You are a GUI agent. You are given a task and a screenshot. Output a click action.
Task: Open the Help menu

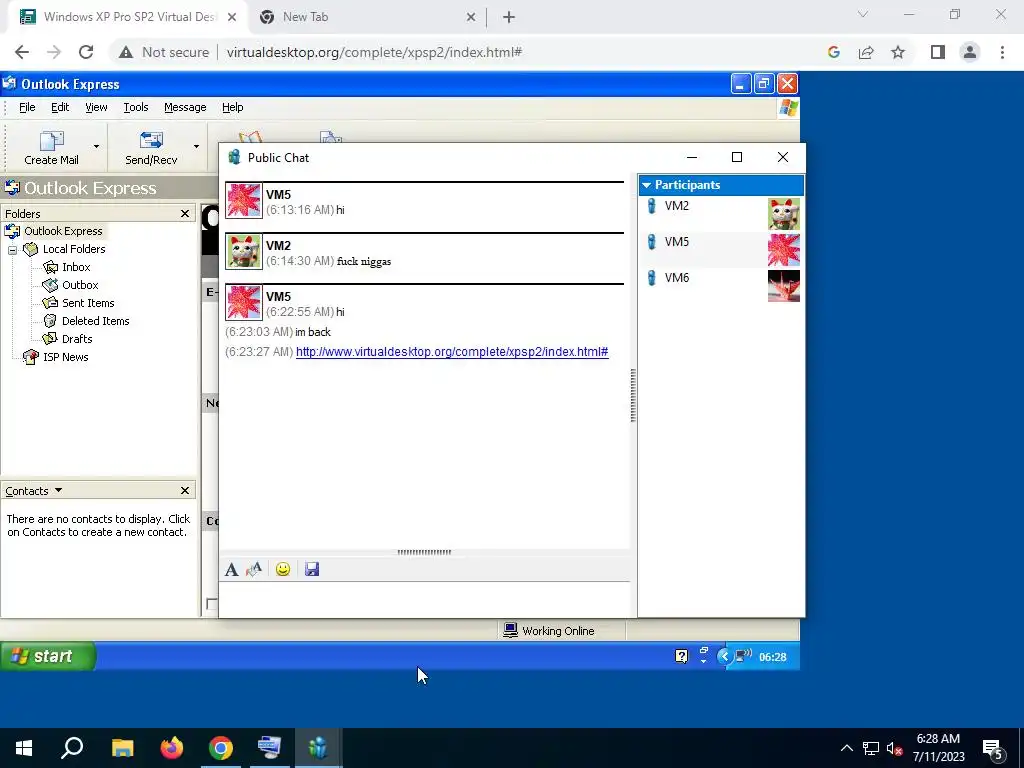coord(232,107)
